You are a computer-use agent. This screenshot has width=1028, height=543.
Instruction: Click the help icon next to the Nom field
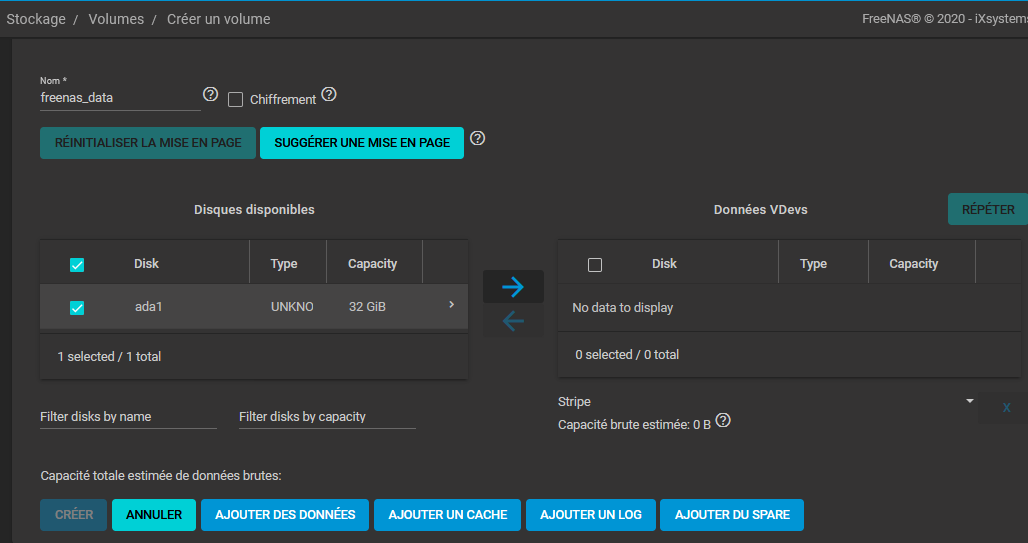[210, 94]
